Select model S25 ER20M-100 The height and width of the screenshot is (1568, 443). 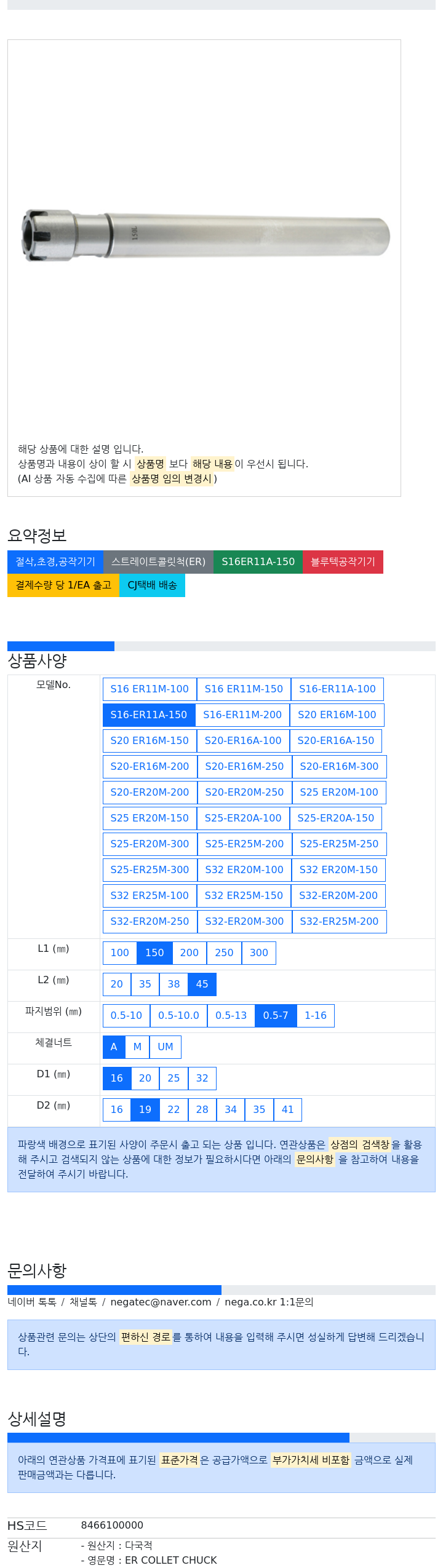point(339,792)
